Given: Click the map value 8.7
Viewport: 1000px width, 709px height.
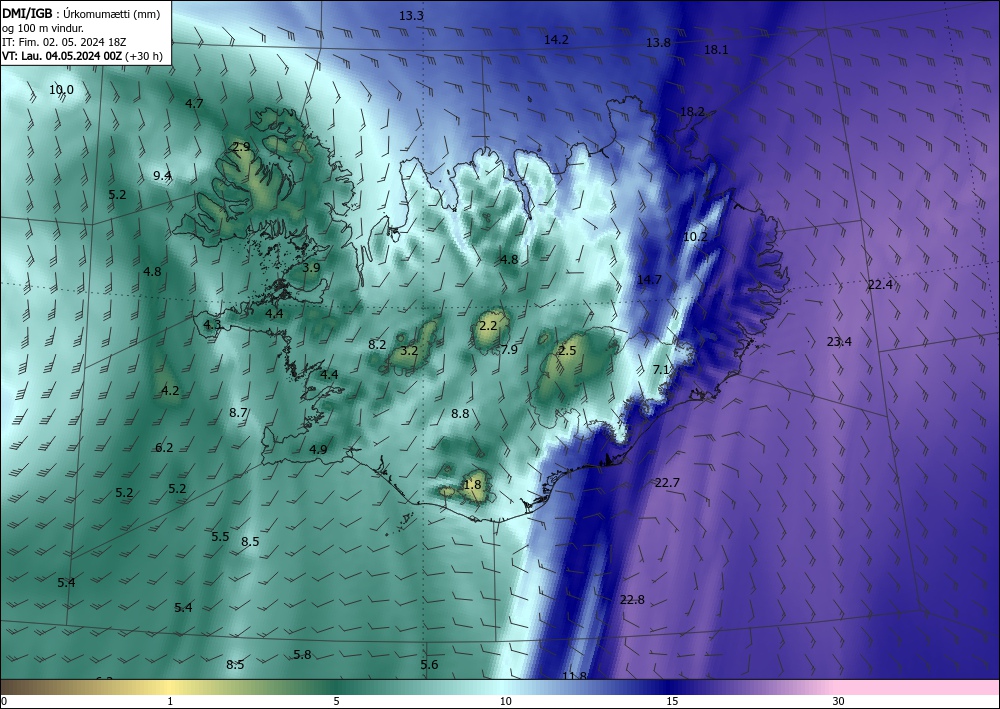Looking at the screenshot, I should coord(239,413).
